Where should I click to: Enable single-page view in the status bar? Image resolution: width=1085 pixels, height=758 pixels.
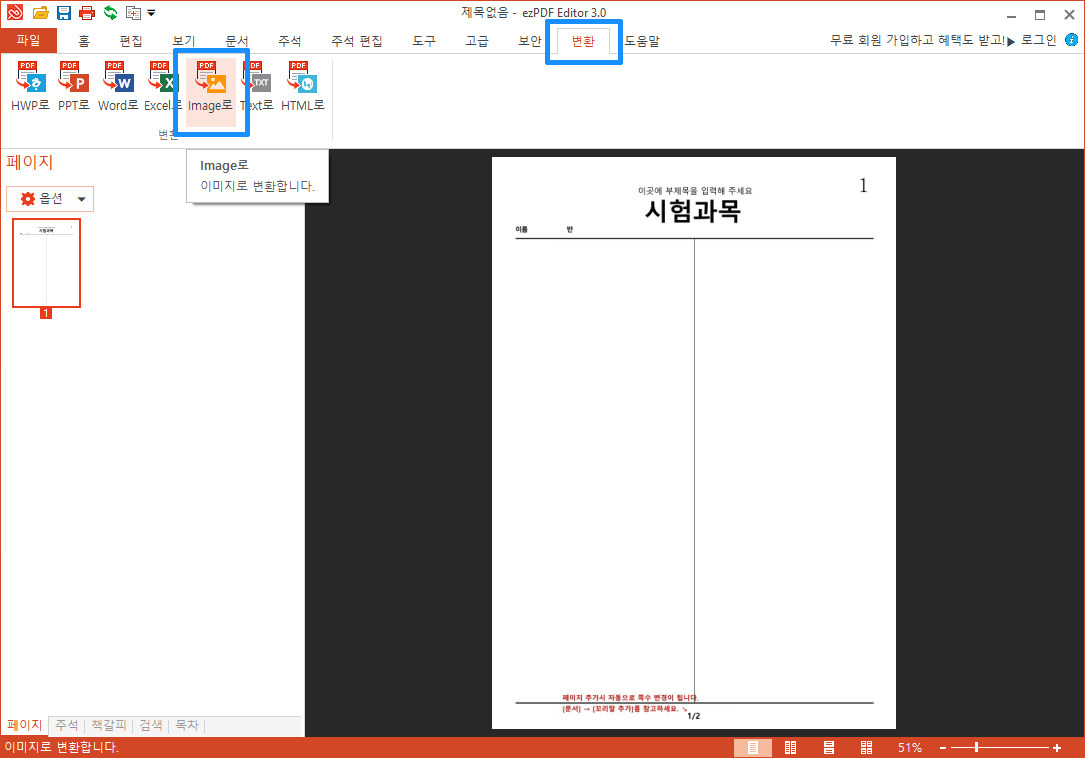pyautogui.click(x=753, y=747)
